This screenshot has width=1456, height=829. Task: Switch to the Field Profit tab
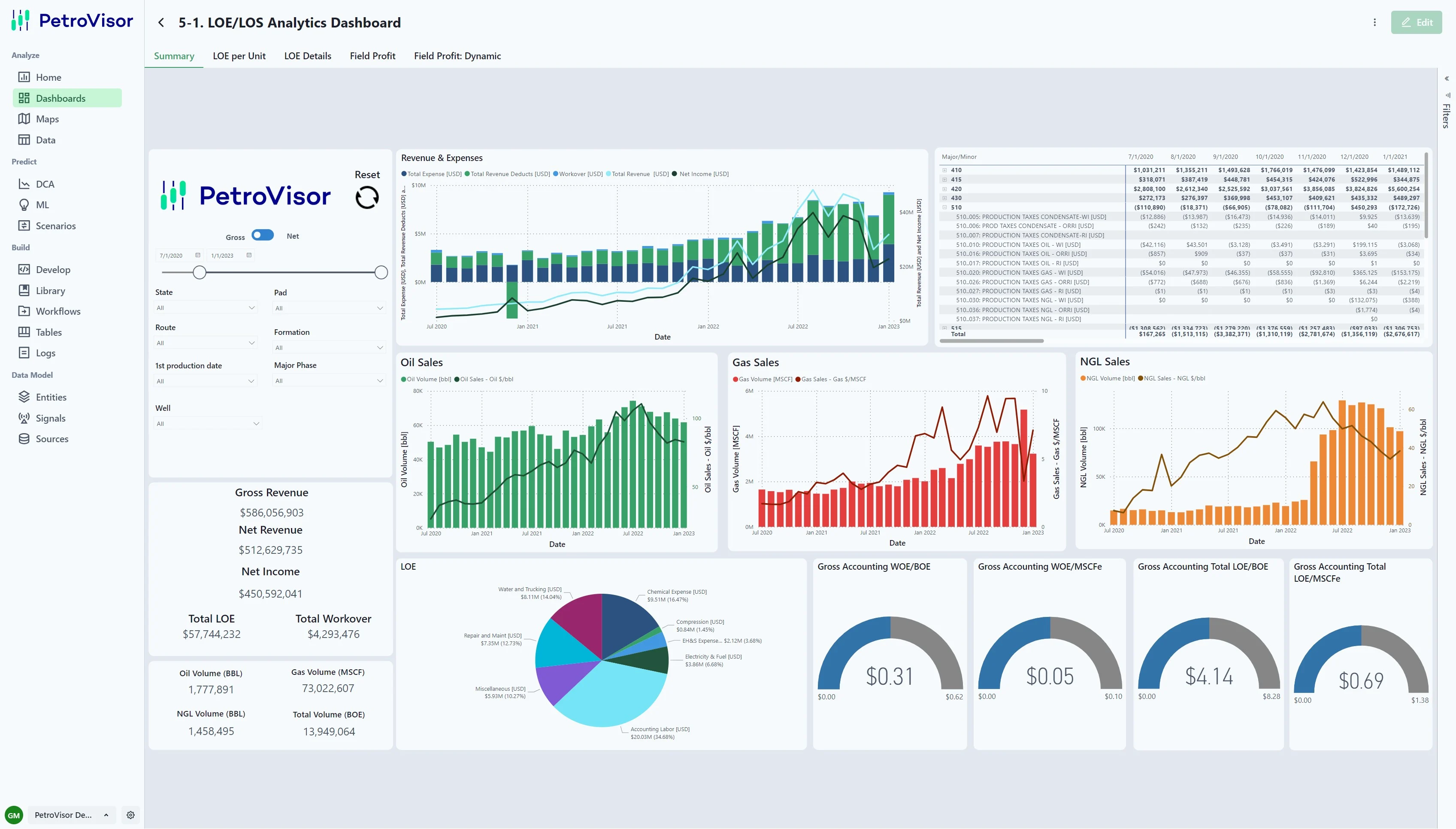[x=372, y=56]
